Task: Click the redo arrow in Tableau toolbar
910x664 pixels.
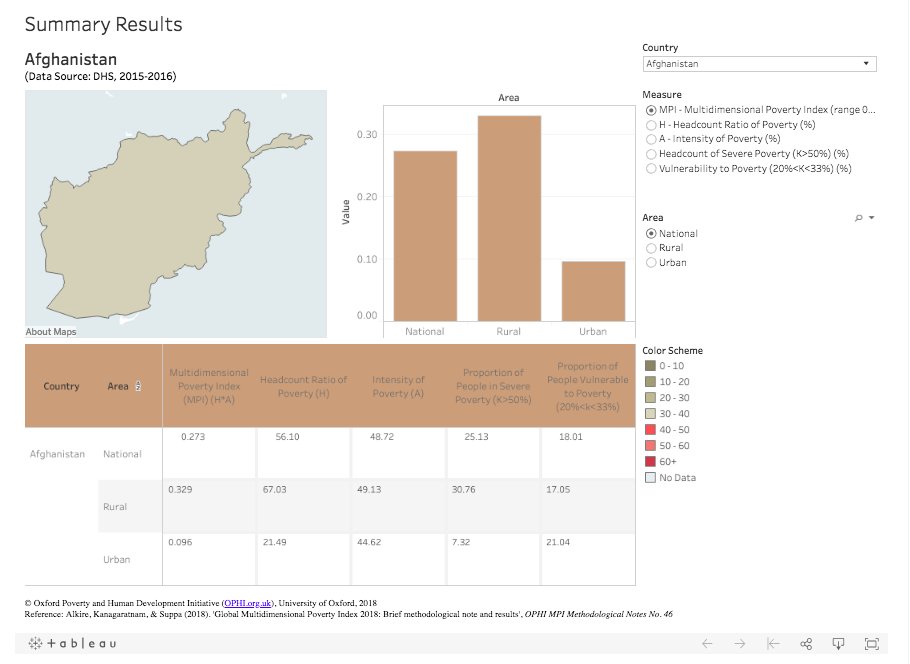Action: coord(739,643)
